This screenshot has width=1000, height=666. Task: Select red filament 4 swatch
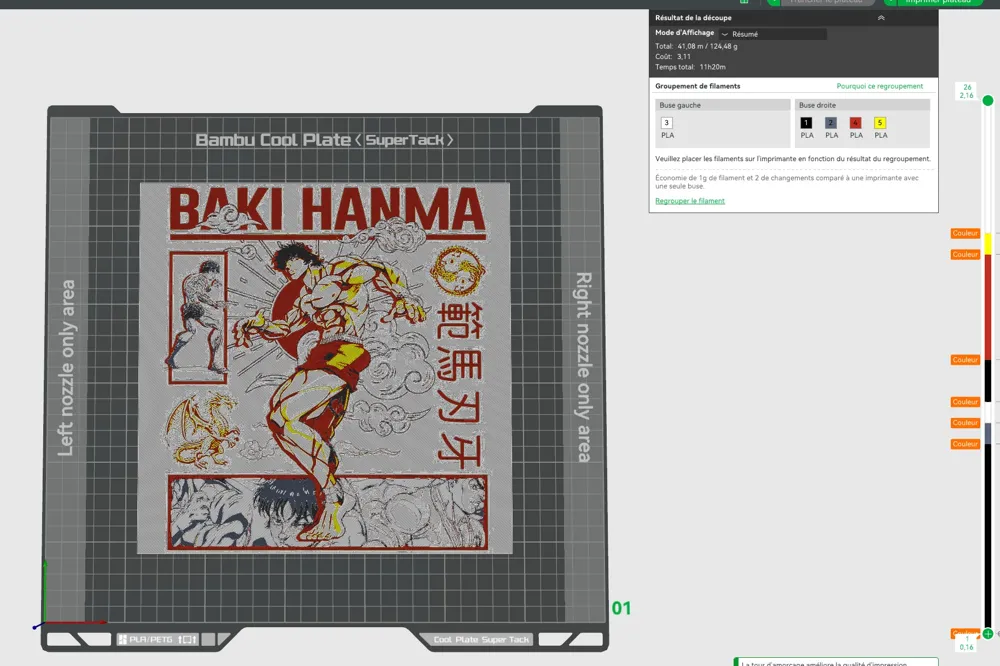[x=855, y=122]
